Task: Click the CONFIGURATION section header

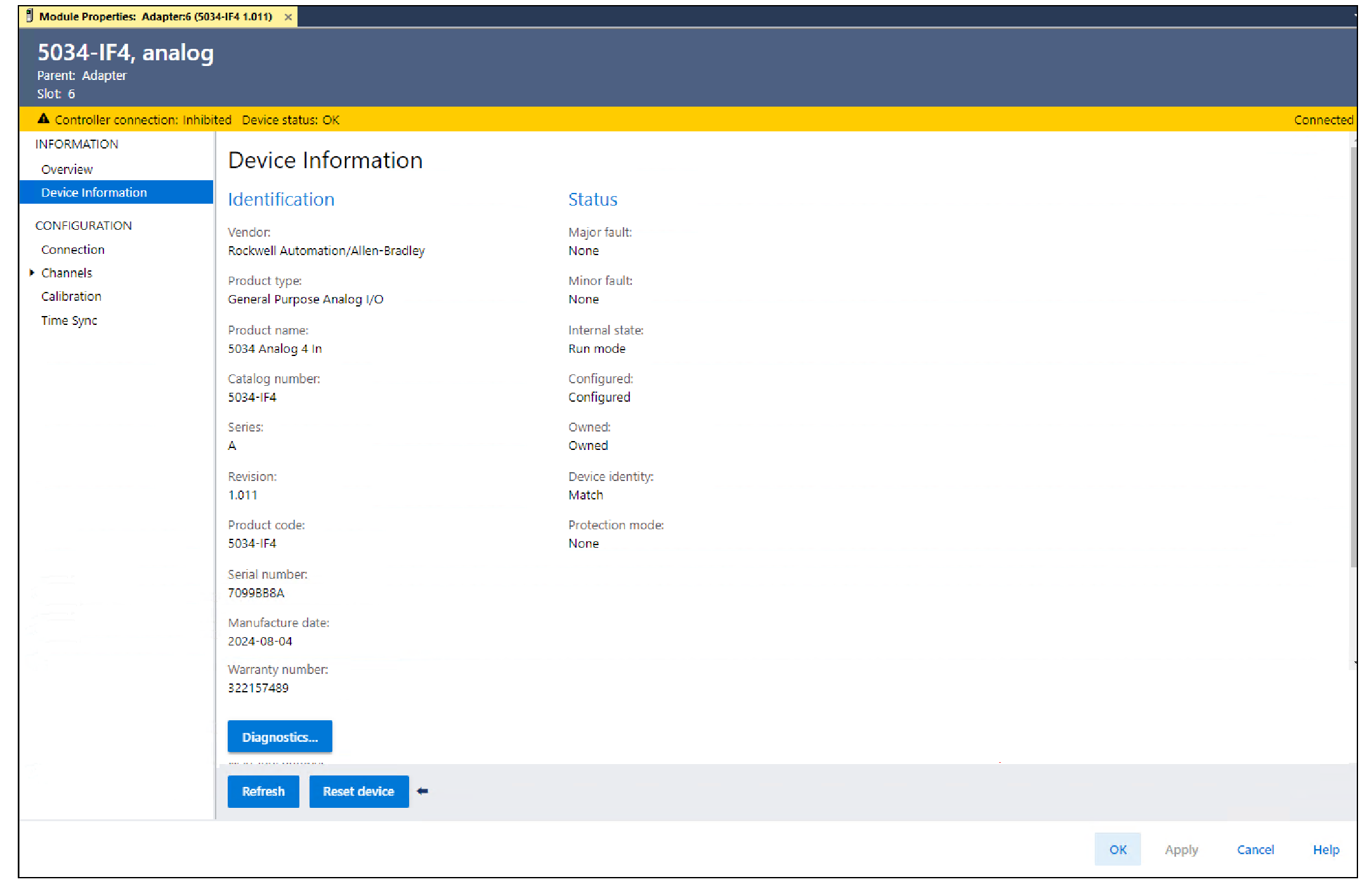Action: (84, 225)
